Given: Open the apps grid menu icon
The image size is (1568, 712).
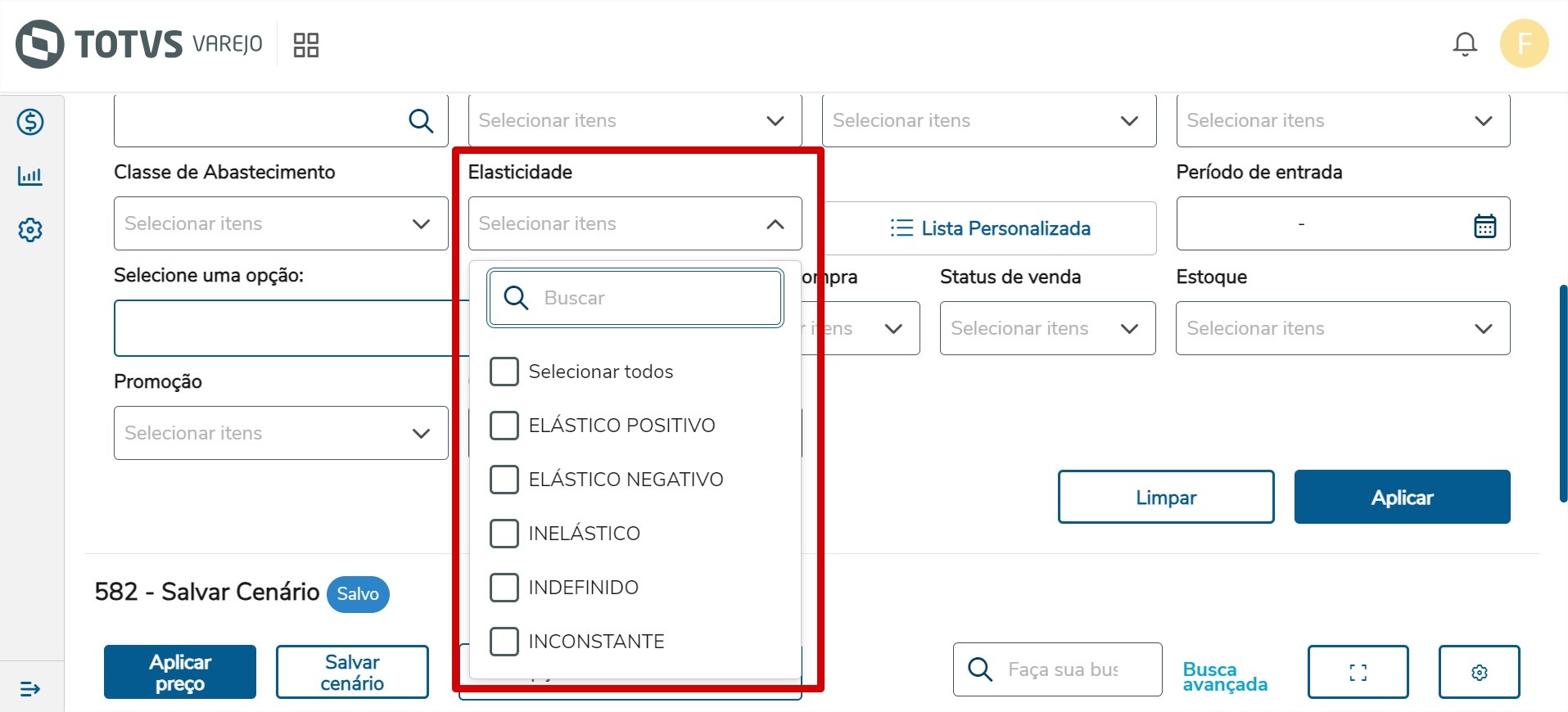Looking at the screenshot, I should [306, 45].
